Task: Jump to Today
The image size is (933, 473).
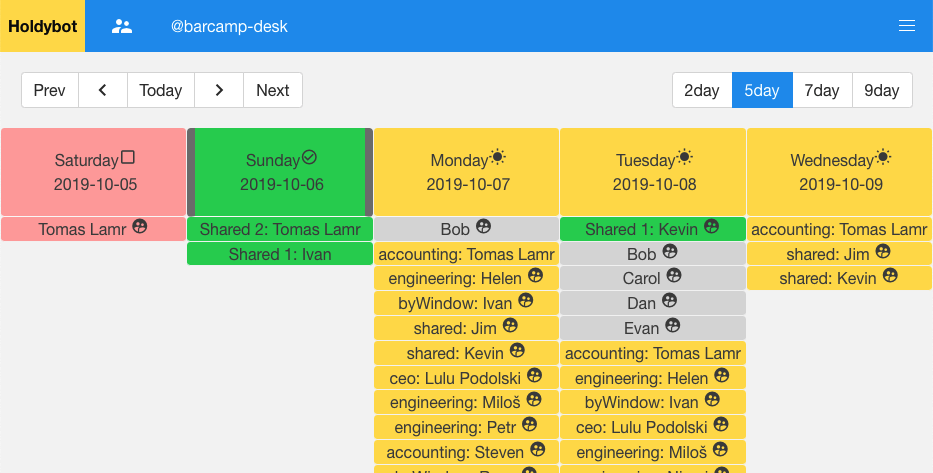Action: 161,90
